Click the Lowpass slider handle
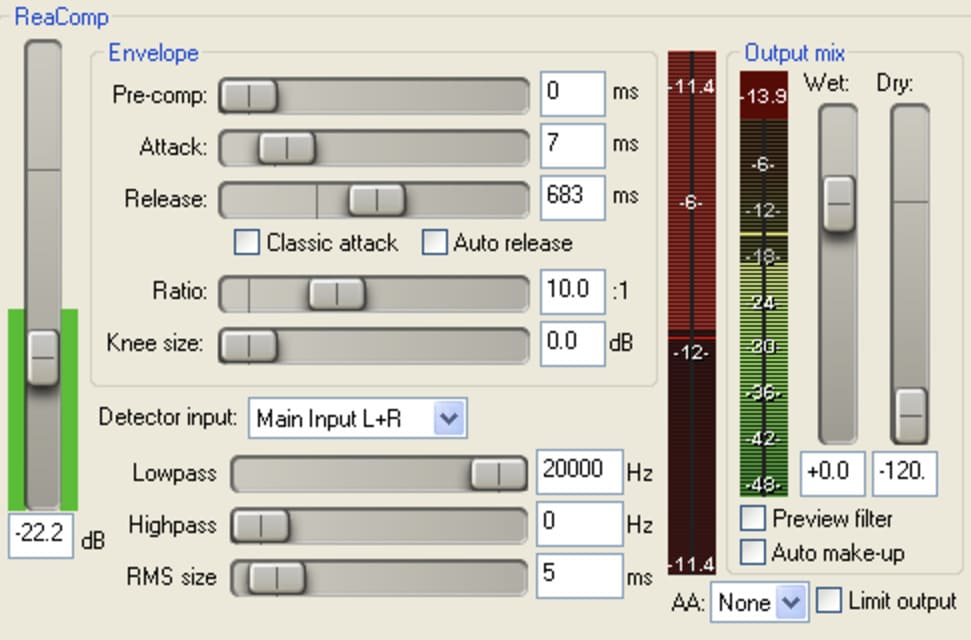971x640 pixels. [x=499, y=475]
